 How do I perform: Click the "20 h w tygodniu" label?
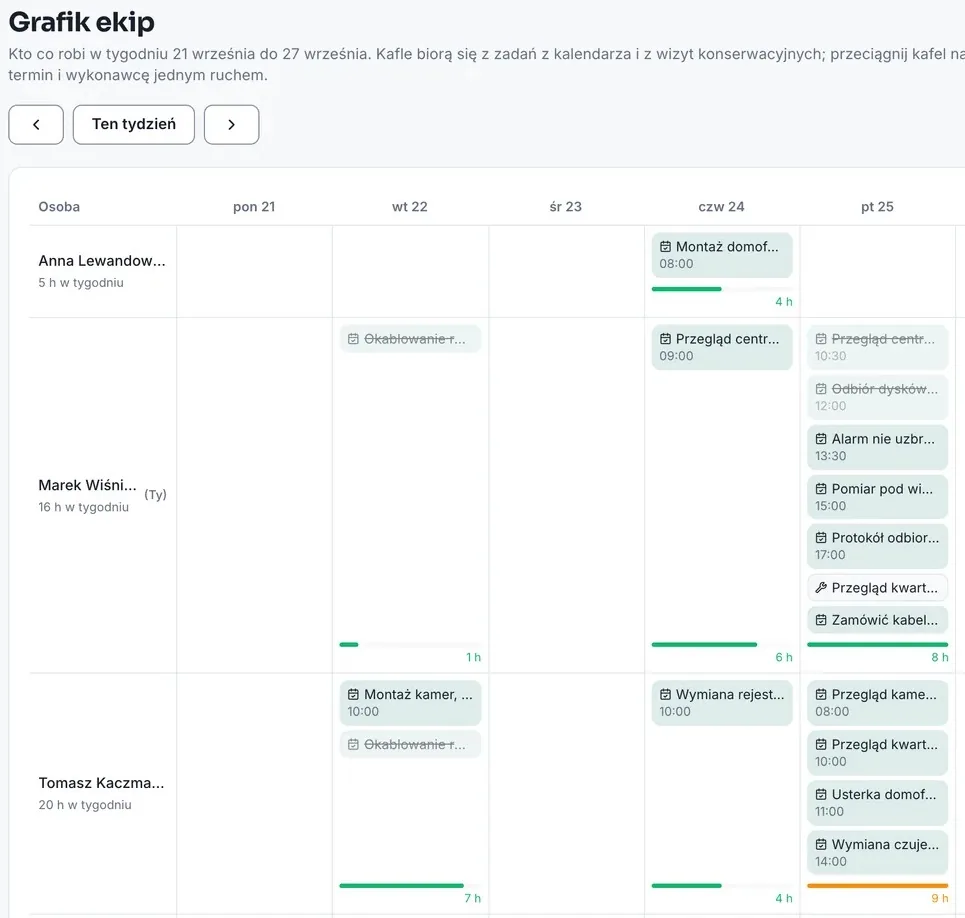85,805
